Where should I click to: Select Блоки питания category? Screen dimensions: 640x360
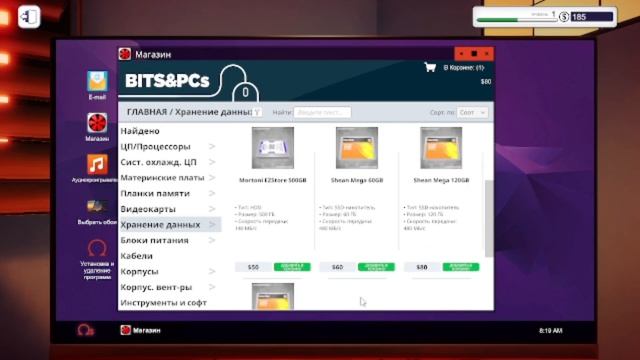tap(154, 240)
